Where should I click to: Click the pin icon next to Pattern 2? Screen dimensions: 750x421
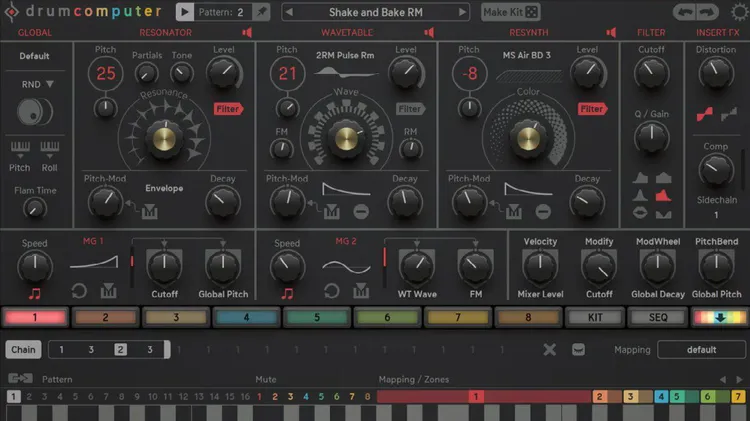261,12
